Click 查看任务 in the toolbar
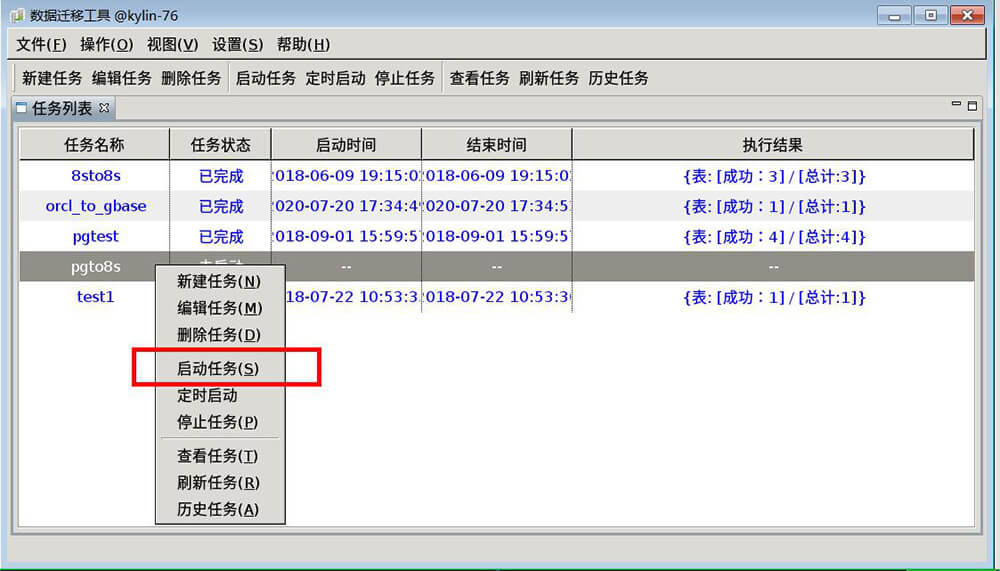Screen dimensions: 1000x571 (x=480, y=78)
